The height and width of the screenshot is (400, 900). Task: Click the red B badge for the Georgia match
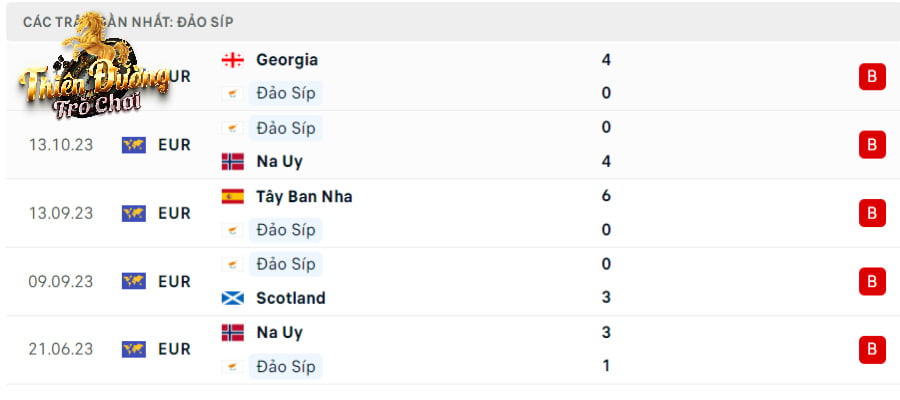[x=872, y=77]
